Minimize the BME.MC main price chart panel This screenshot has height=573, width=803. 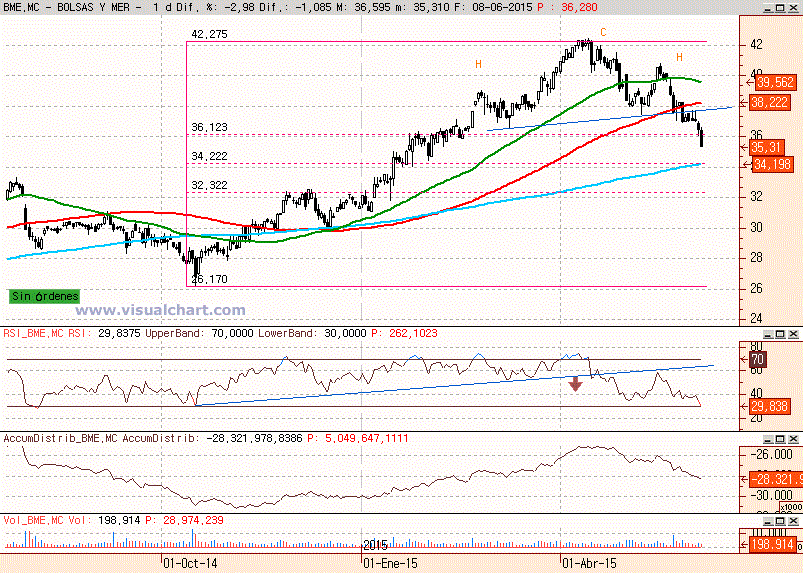click(768, 8)
